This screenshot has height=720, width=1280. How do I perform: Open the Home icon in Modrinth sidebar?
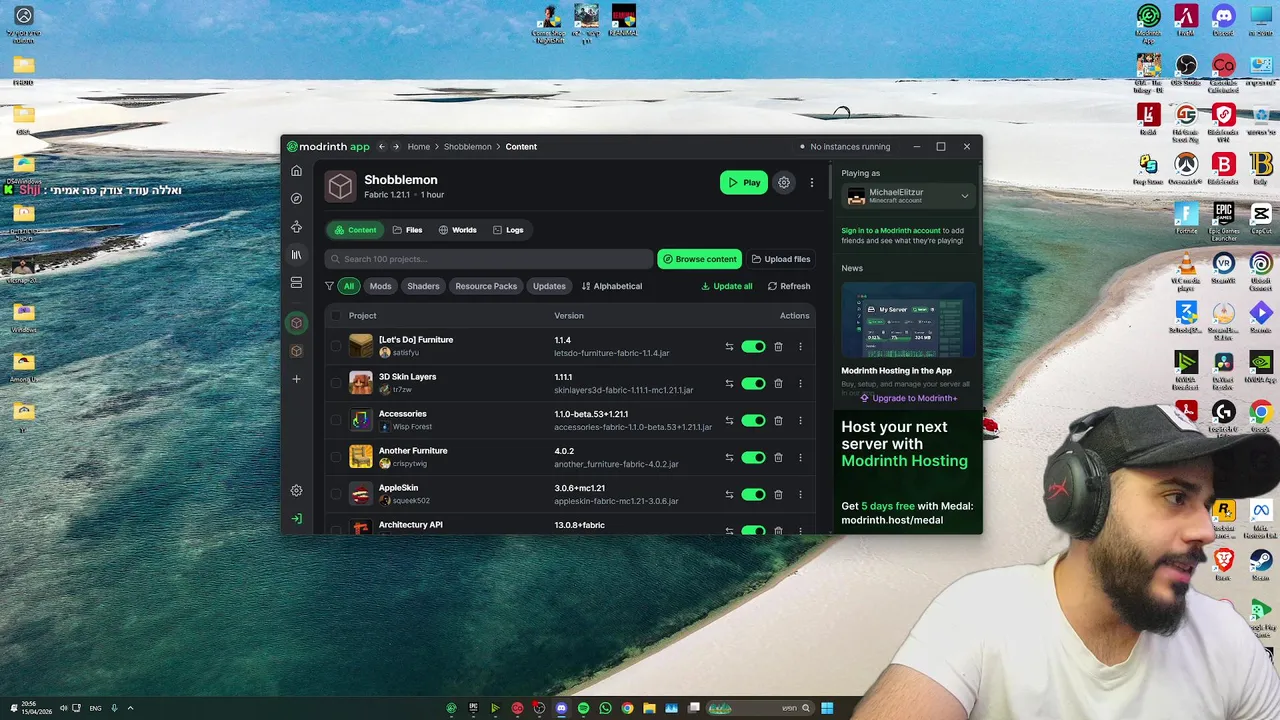296,171
